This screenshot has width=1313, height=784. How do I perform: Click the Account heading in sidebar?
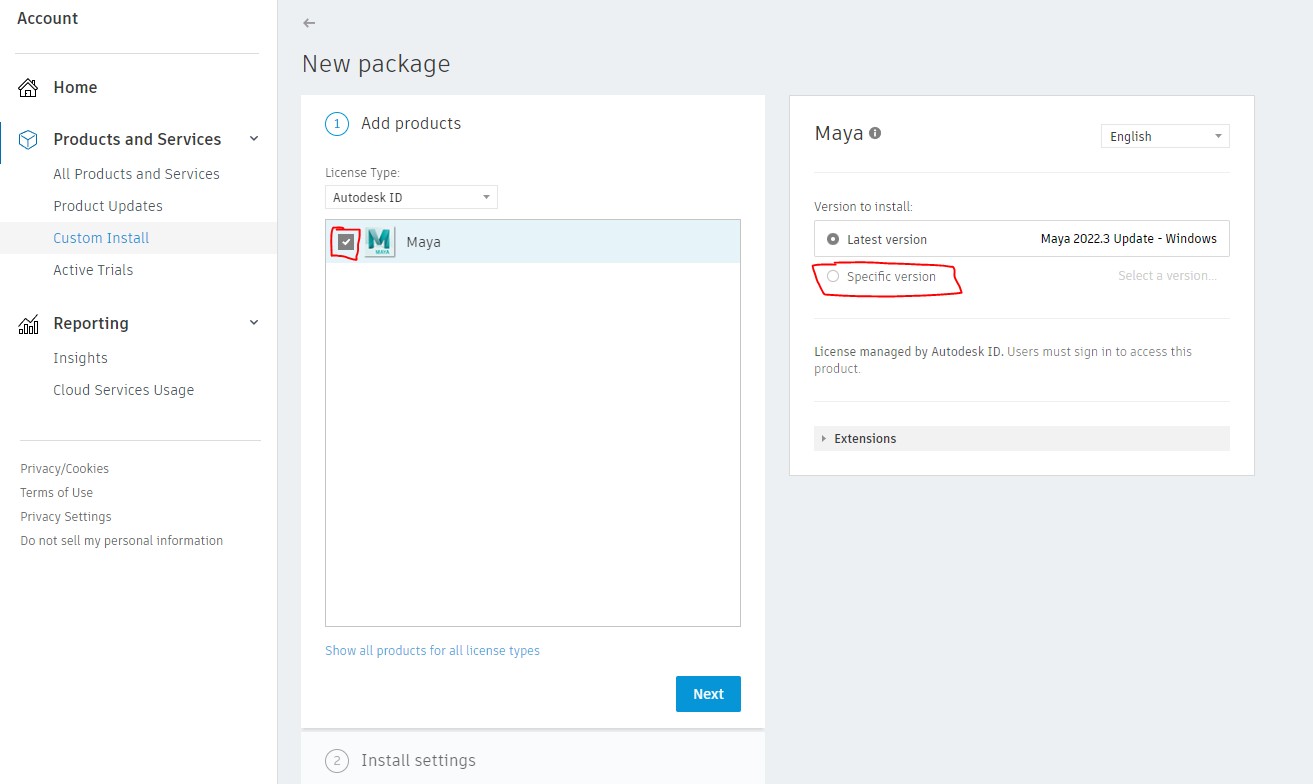tap(47, 19)
